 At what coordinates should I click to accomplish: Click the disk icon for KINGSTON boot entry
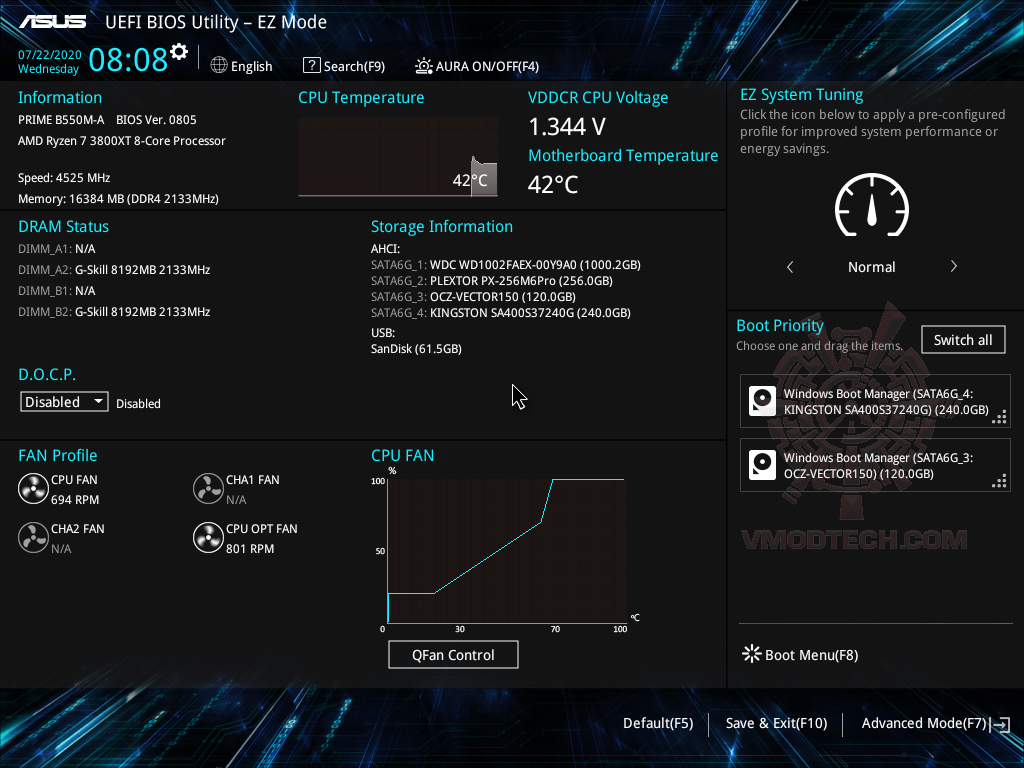[x=762, y=401]
